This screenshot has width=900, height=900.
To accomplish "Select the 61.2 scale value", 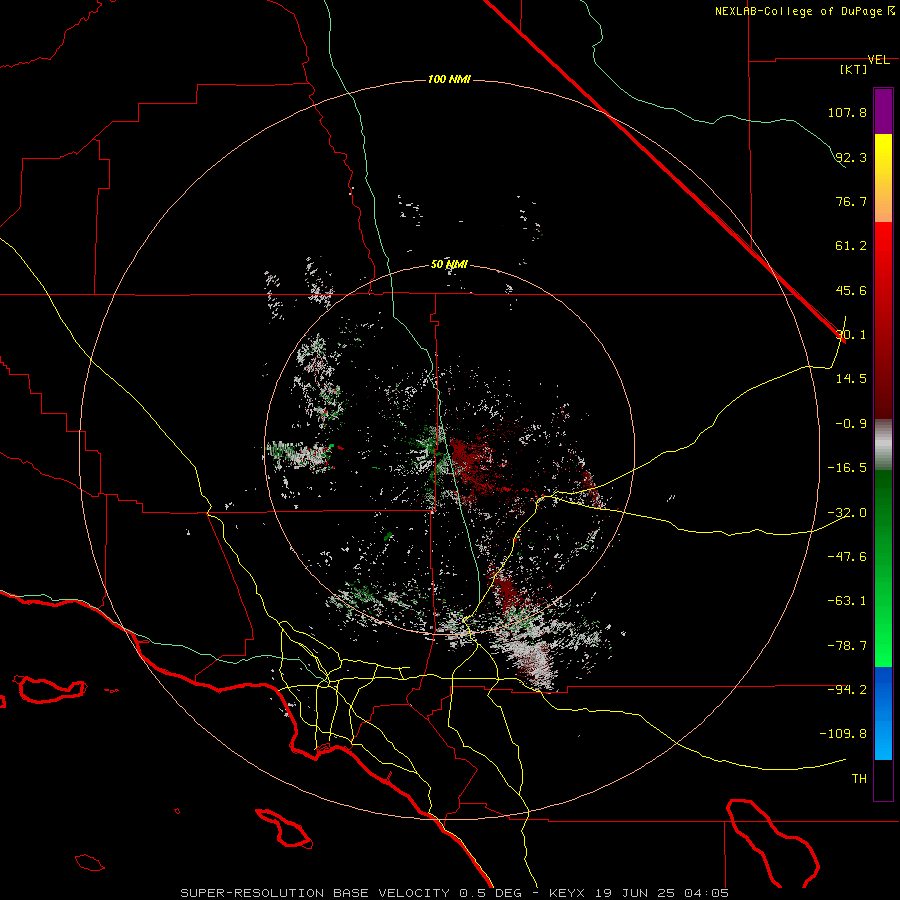I will 851,246.
